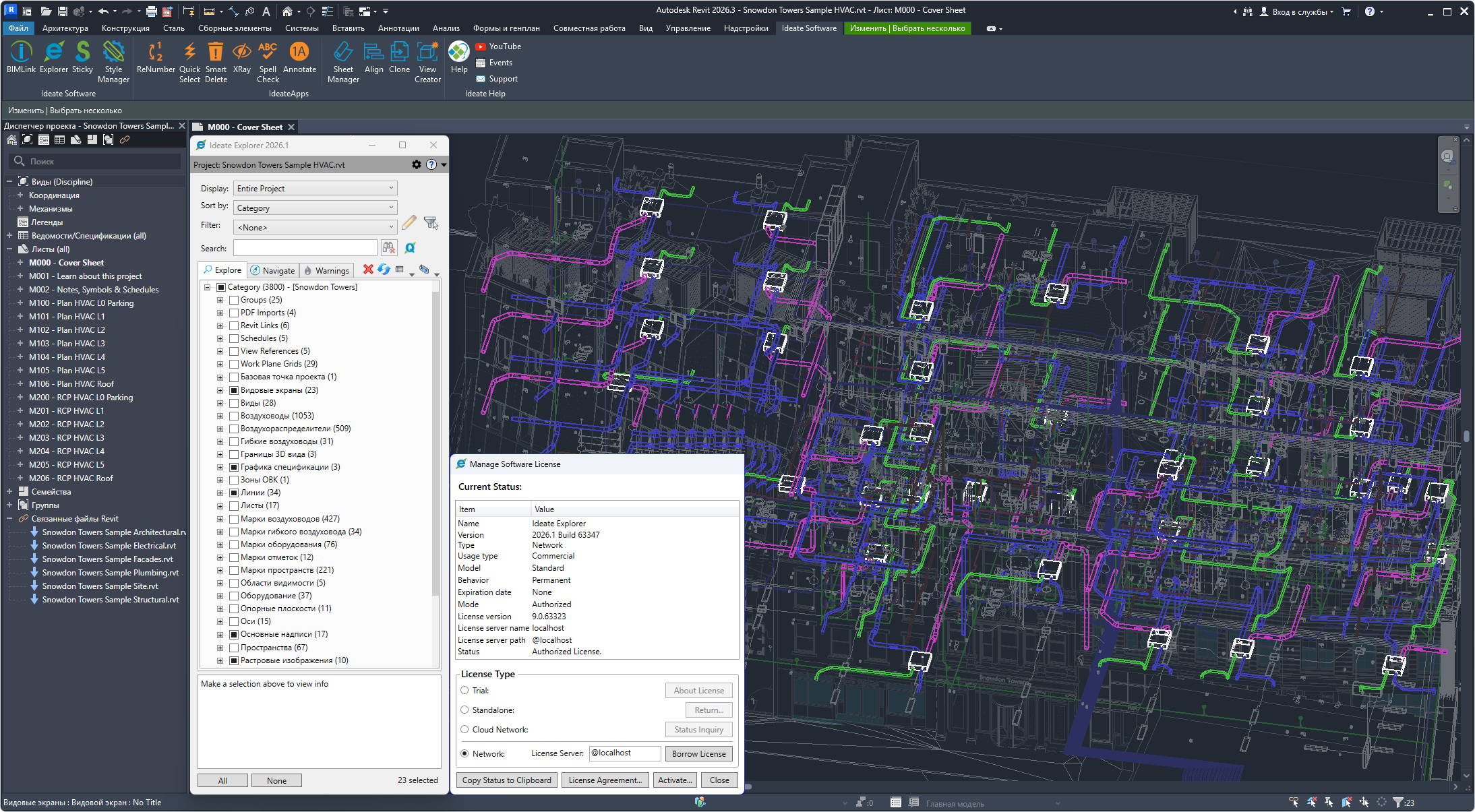1475x812 pixels.
Task: Click the None button in Explorer
Action: coord(276,780)
